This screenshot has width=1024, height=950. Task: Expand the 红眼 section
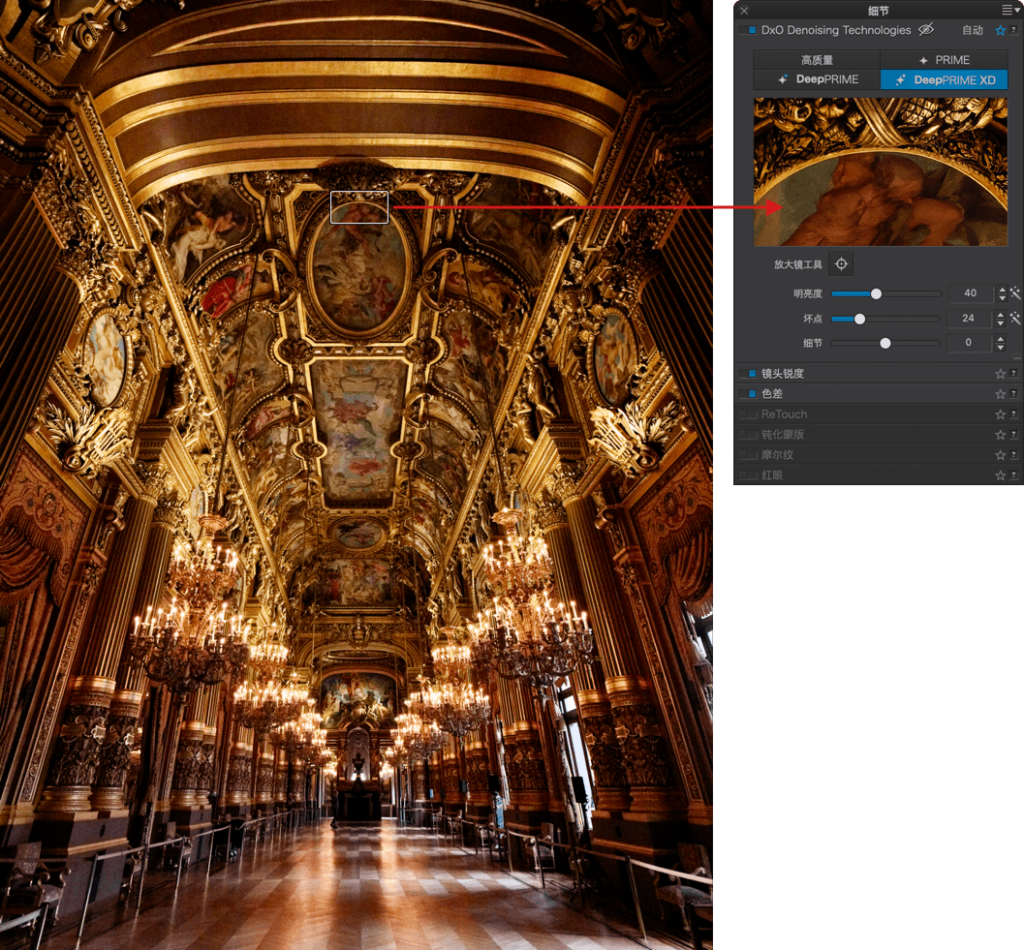point(772,475)
